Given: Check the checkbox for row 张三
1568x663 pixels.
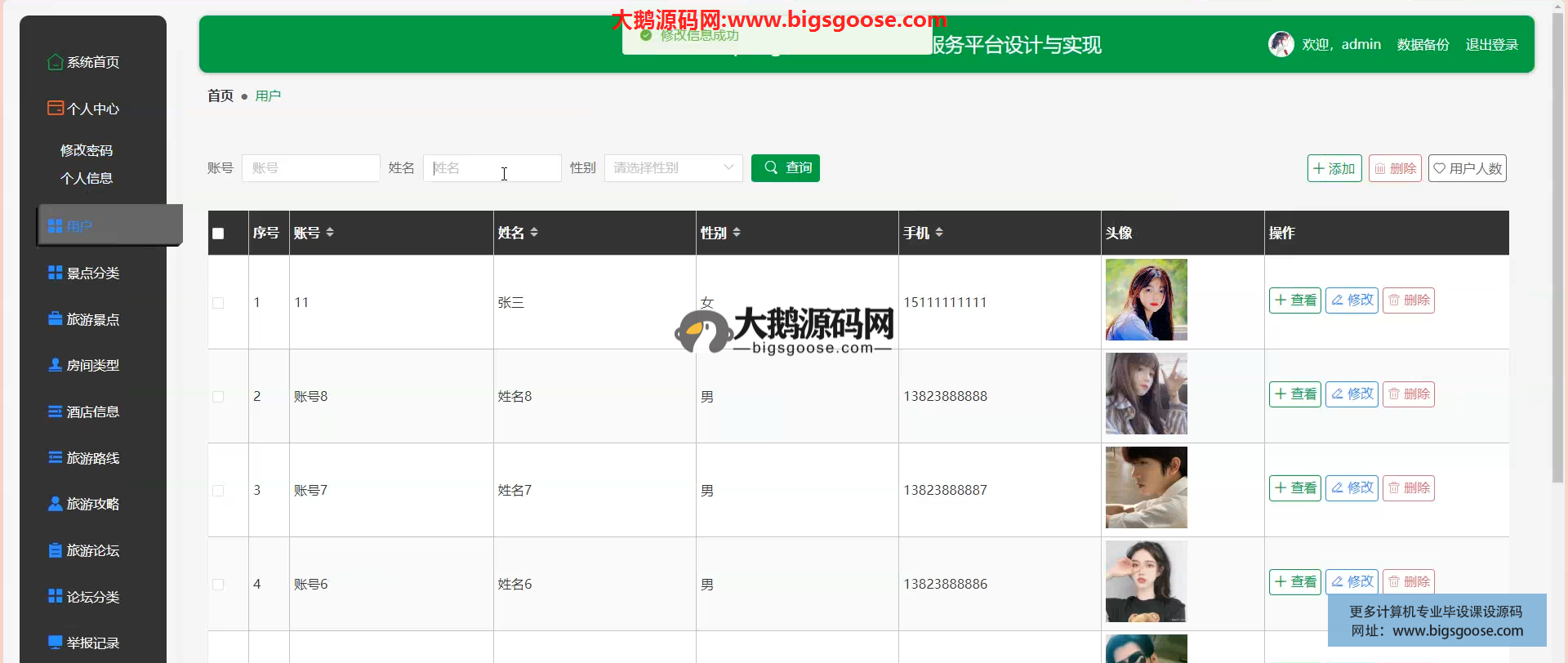Looking at the screenshot, I should coord(218,303).
